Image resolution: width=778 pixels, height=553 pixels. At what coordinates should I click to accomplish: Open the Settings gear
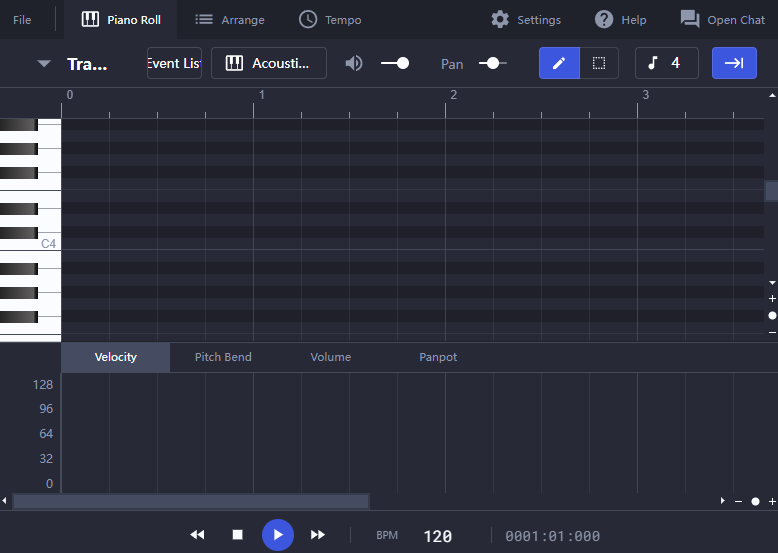point(525,20)
